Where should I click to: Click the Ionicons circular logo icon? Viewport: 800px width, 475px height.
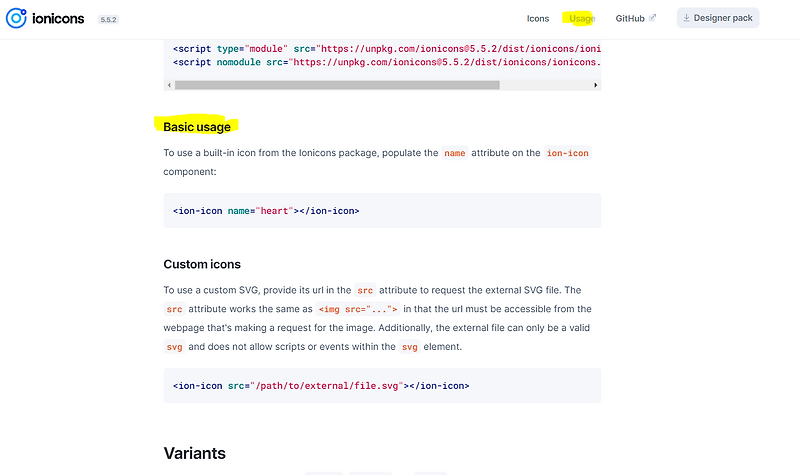16,18
